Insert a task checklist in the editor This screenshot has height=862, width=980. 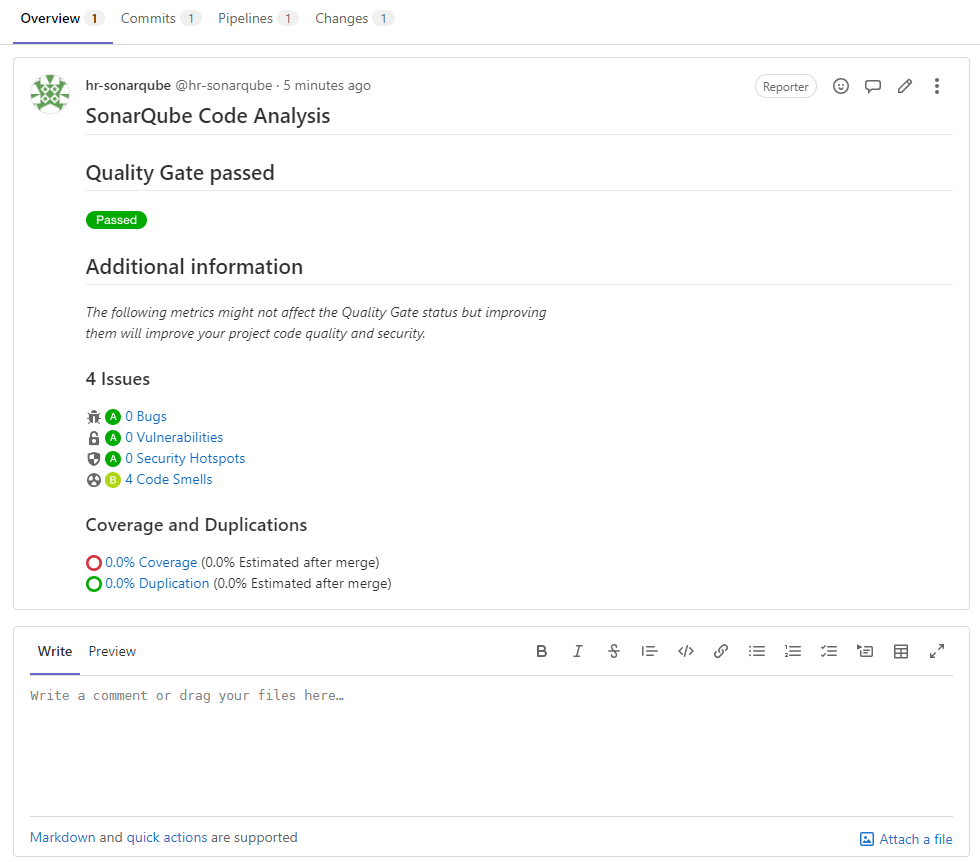pos(829,651)
